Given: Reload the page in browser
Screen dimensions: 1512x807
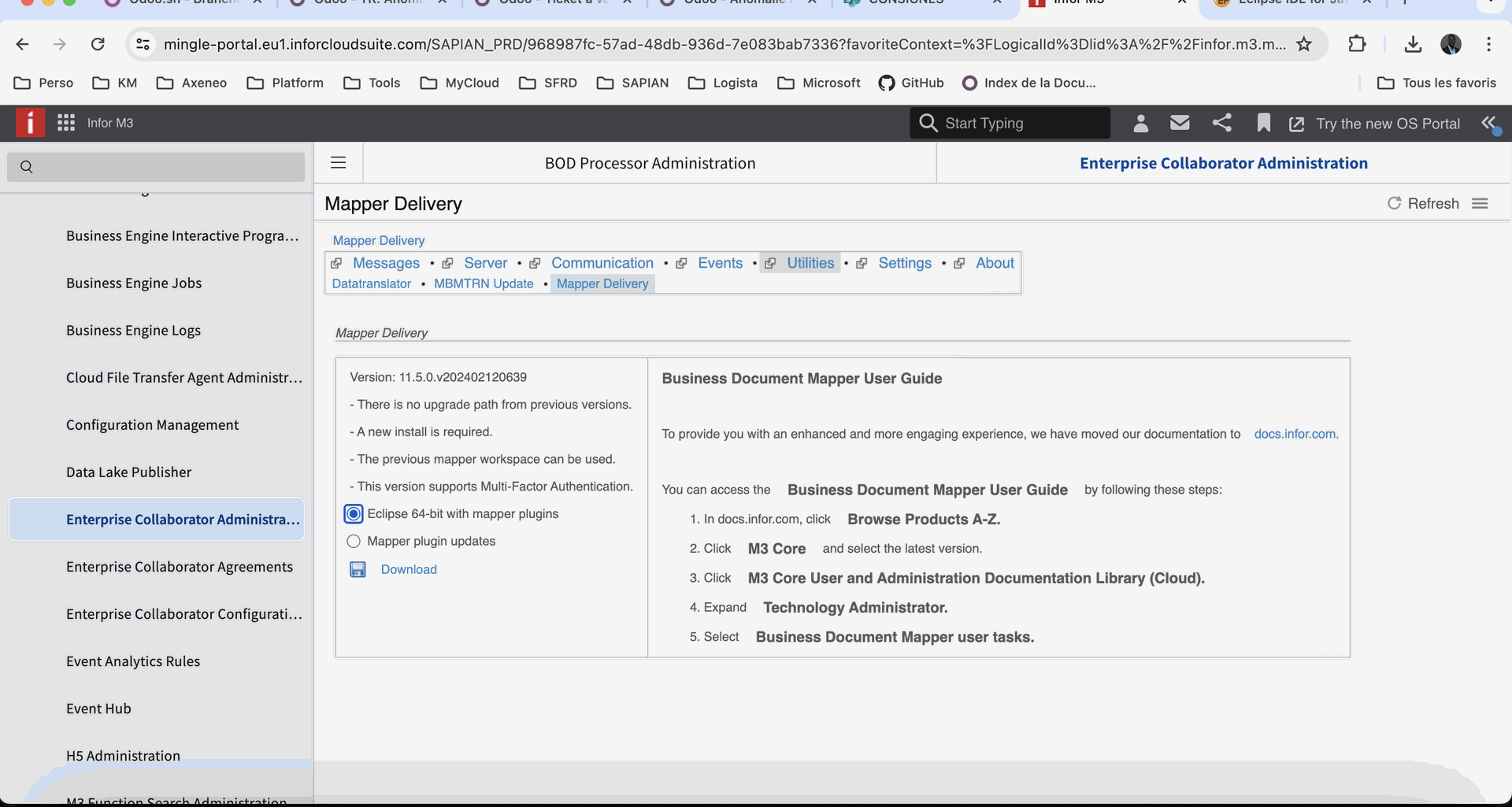Looking at the screenshot, I should tap(98, 44).
